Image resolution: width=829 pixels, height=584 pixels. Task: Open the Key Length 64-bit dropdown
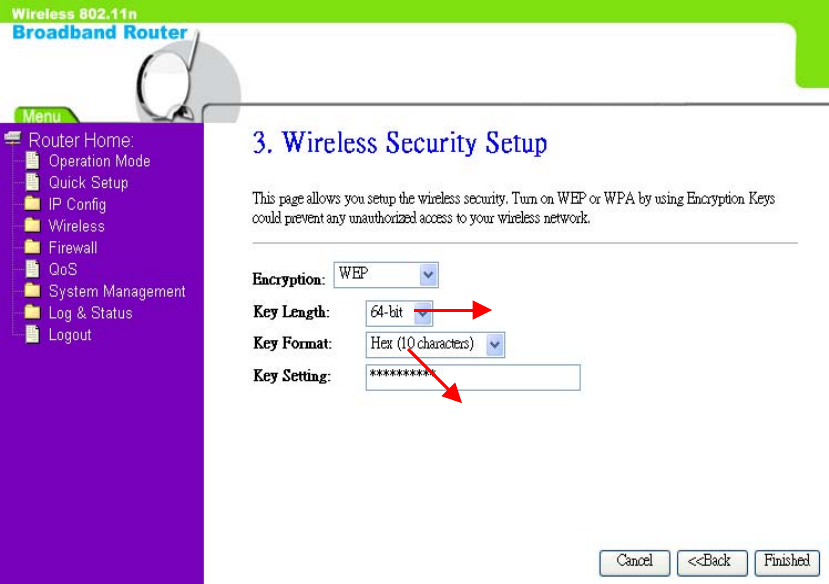(x=399, y=313)
